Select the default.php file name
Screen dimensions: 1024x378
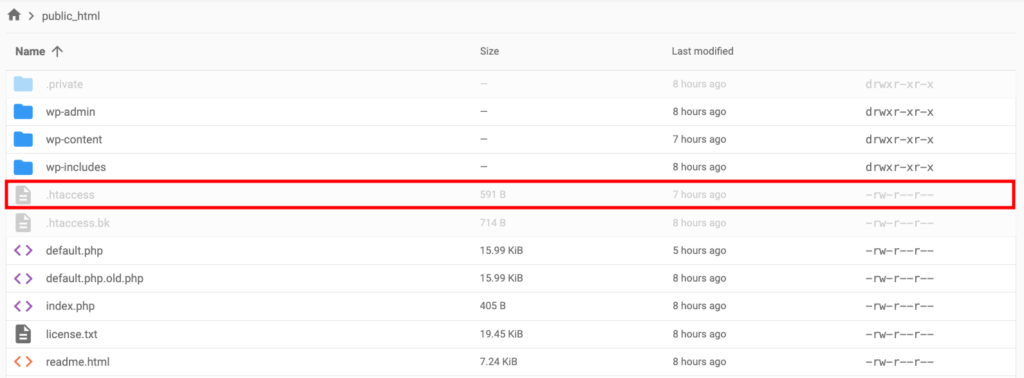tap(74, 251)
